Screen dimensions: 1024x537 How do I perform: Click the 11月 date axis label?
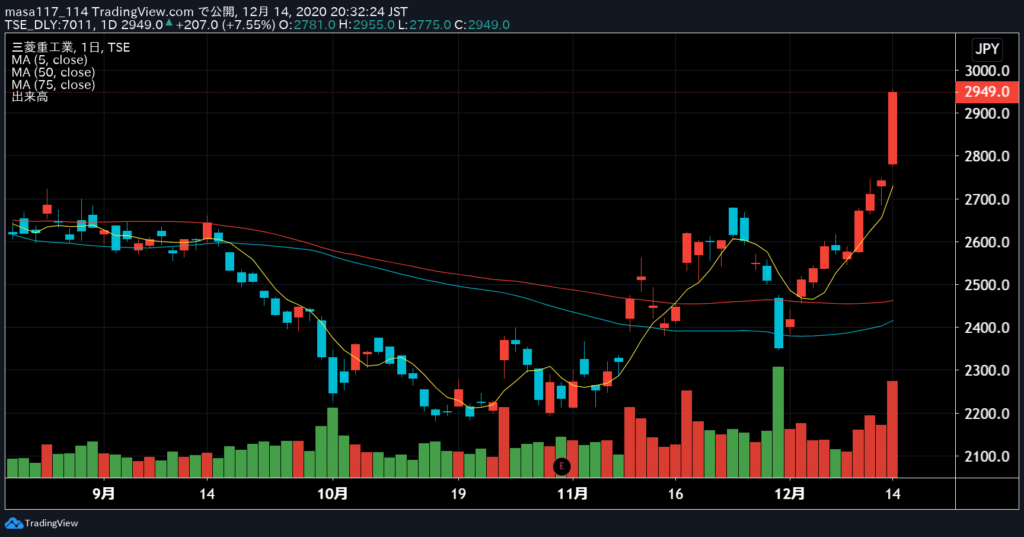coord(573,494)
